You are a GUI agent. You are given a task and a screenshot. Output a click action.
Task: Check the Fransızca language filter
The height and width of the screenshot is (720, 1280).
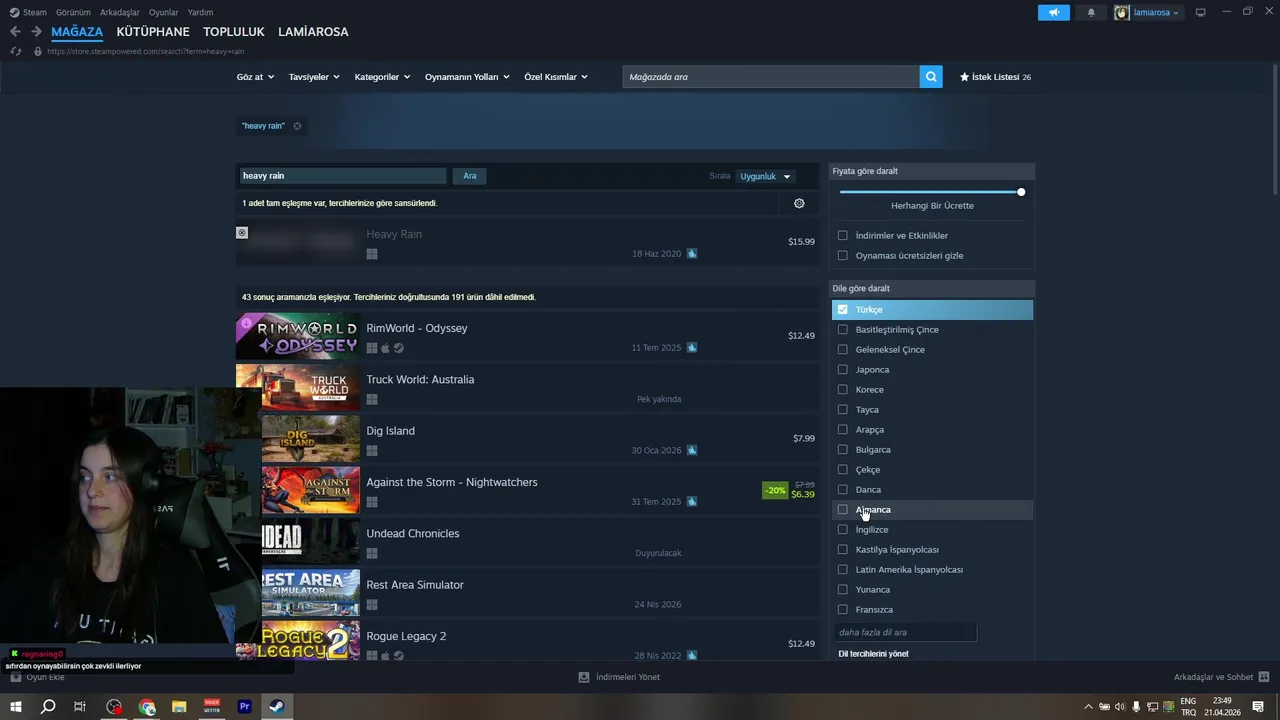tap(843, 610)
